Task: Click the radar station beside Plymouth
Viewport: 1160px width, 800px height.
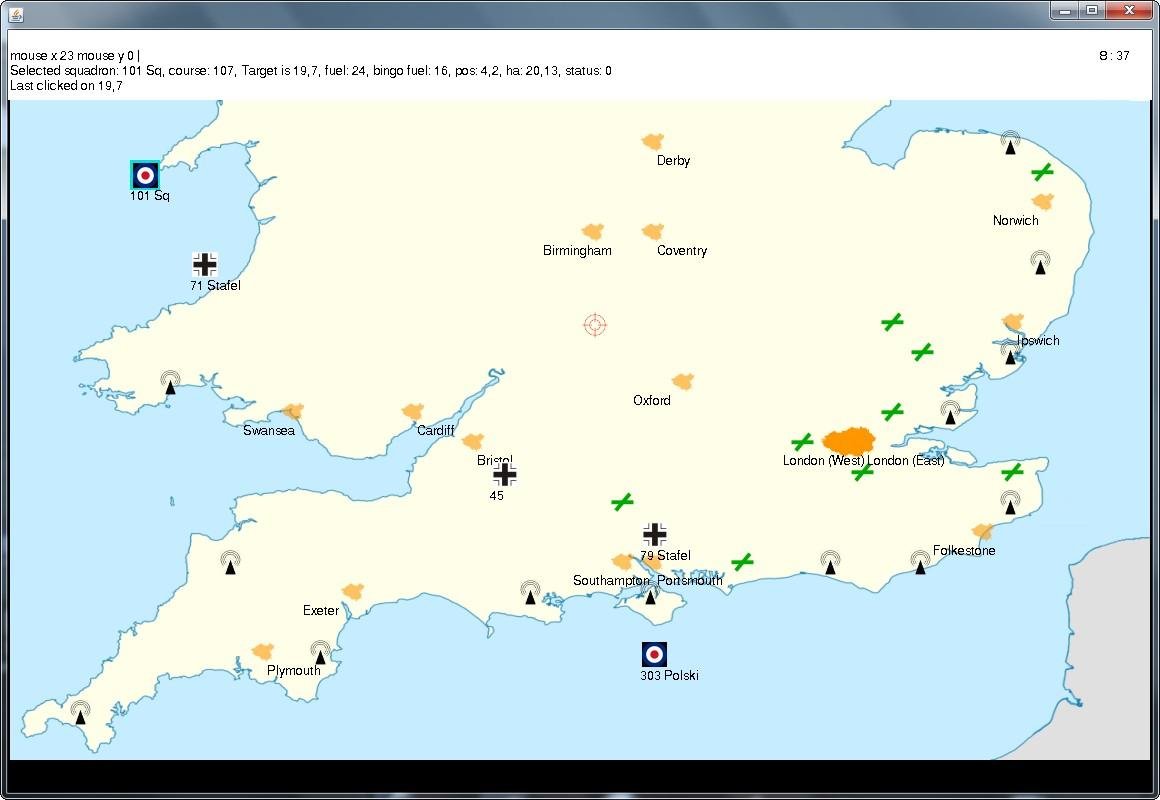Action: point(320,653)
